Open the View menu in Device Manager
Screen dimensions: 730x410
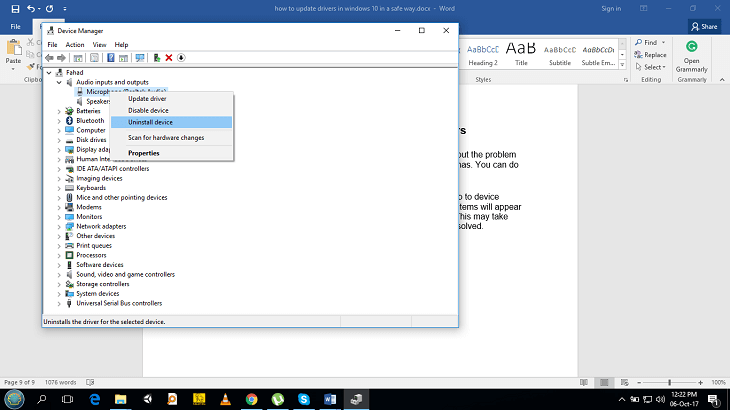pyautogui.click(x=99, y=45)
